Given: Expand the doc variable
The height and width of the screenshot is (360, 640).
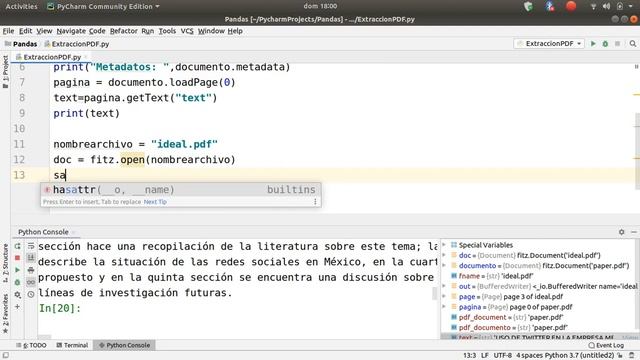Looking at the screenshot, I should [444, 255].
